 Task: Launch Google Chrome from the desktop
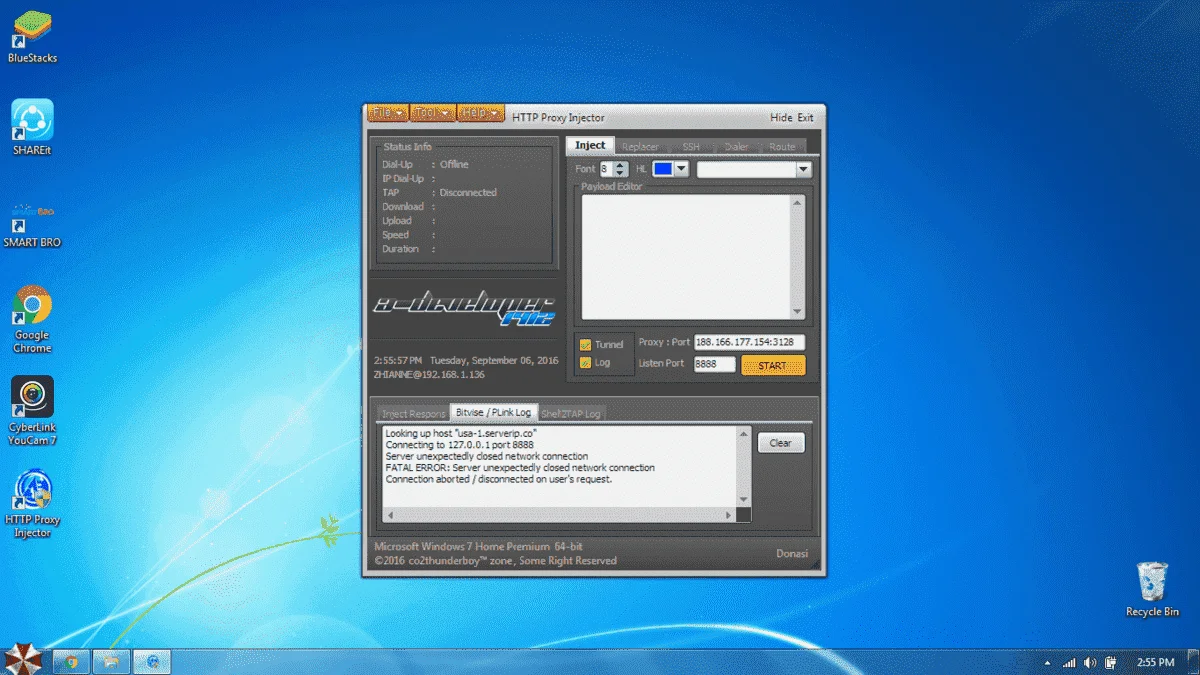[x=32, y=320]
